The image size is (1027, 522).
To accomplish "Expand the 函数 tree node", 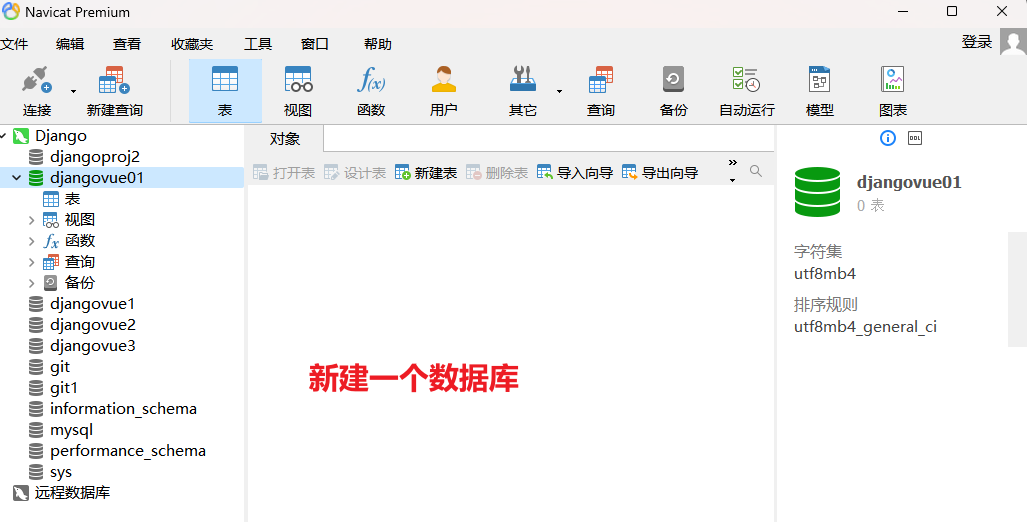I will [31, 241].
